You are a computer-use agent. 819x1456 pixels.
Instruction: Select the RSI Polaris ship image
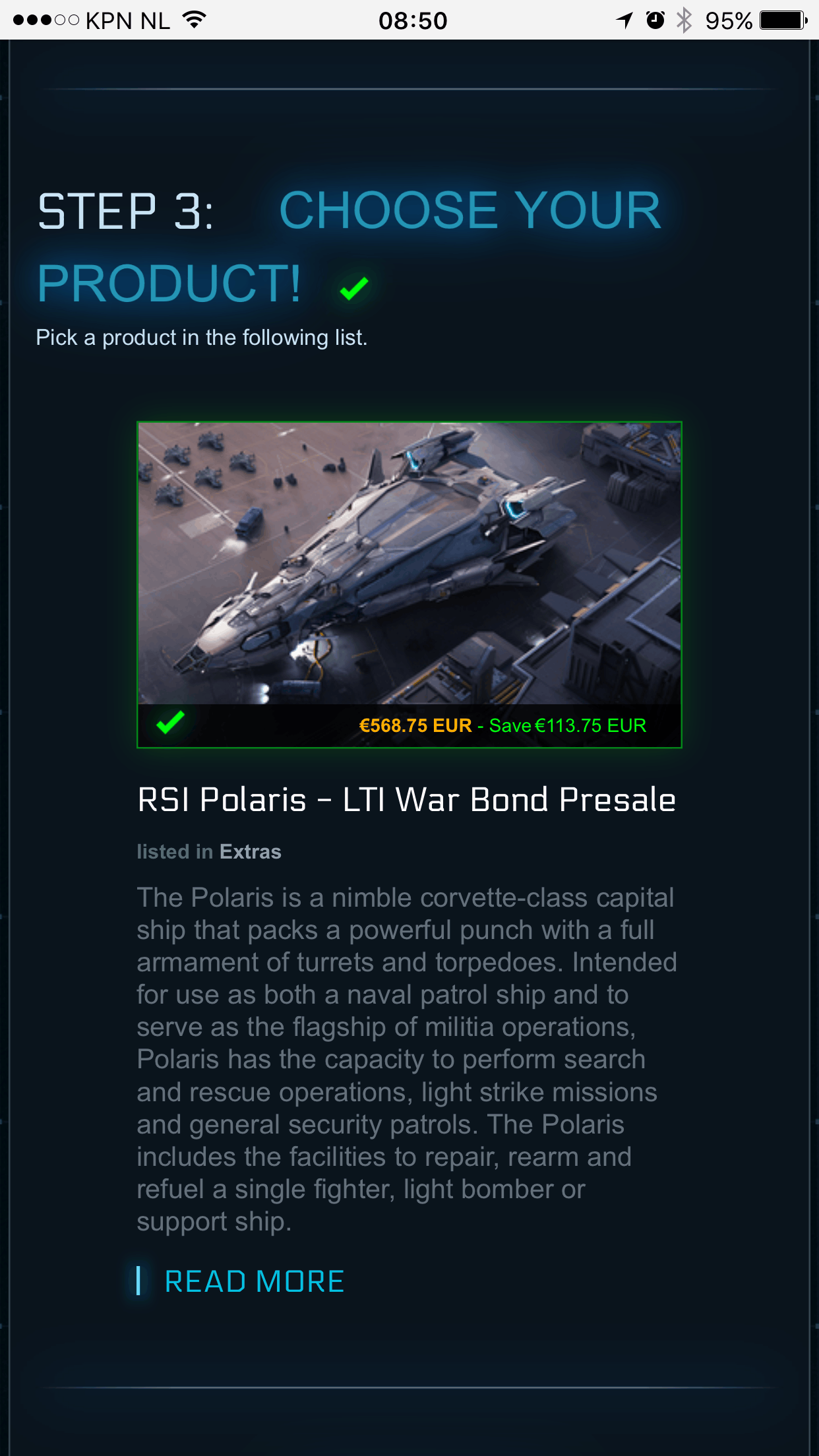pos(409,563)
